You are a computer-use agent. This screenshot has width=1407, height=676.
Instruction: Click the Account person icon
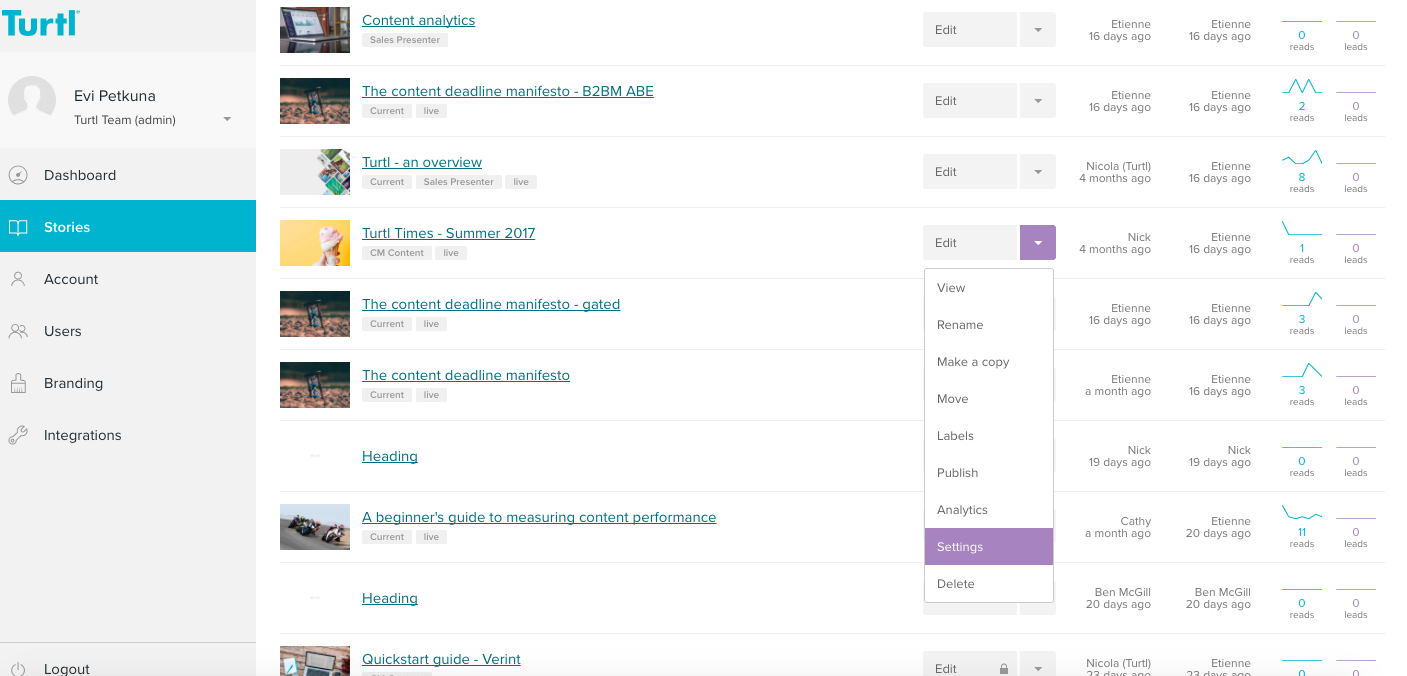[x=18, y=279]
